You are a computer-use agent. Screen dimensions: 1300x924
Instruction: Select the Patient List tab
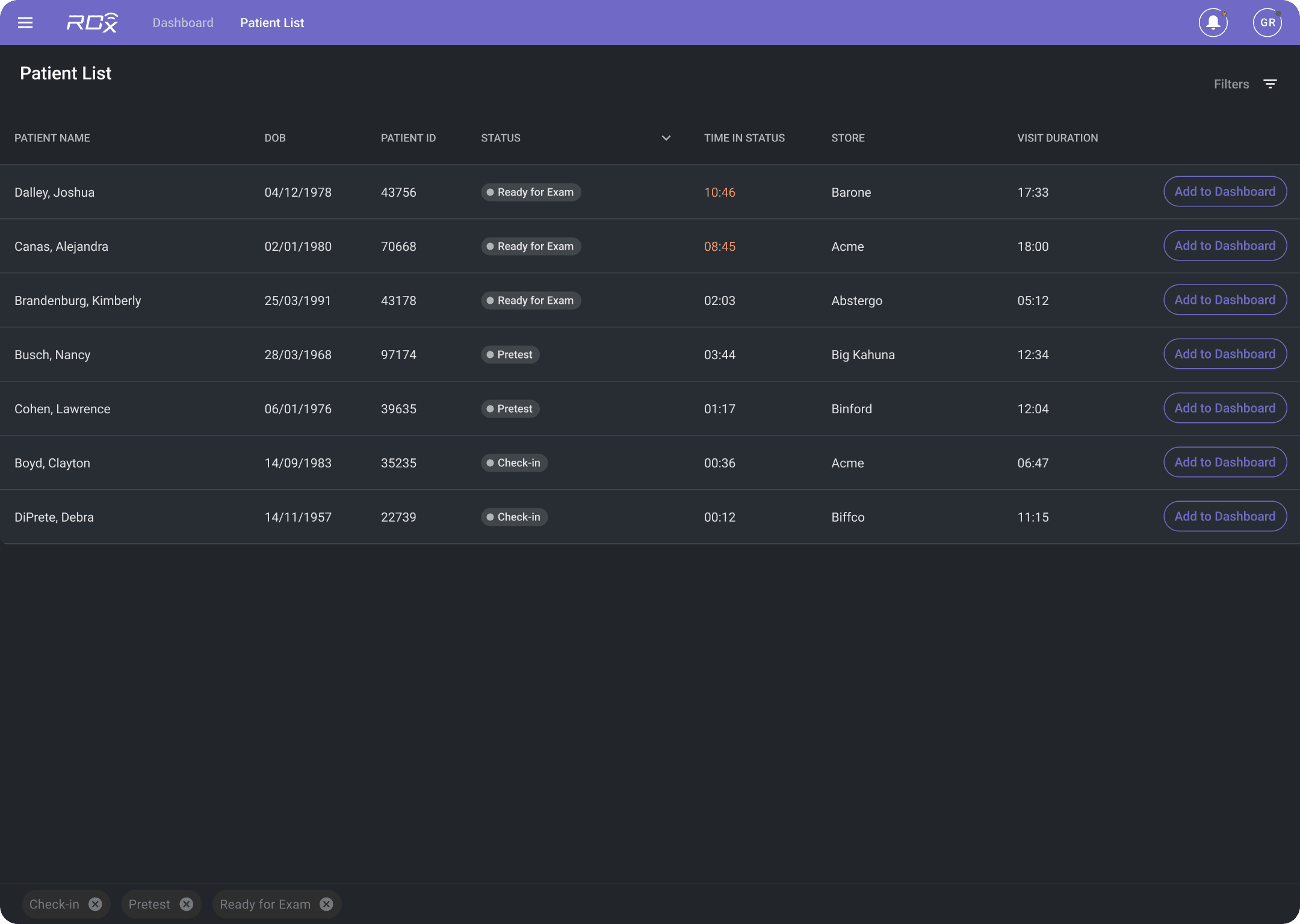click(272, 23)
